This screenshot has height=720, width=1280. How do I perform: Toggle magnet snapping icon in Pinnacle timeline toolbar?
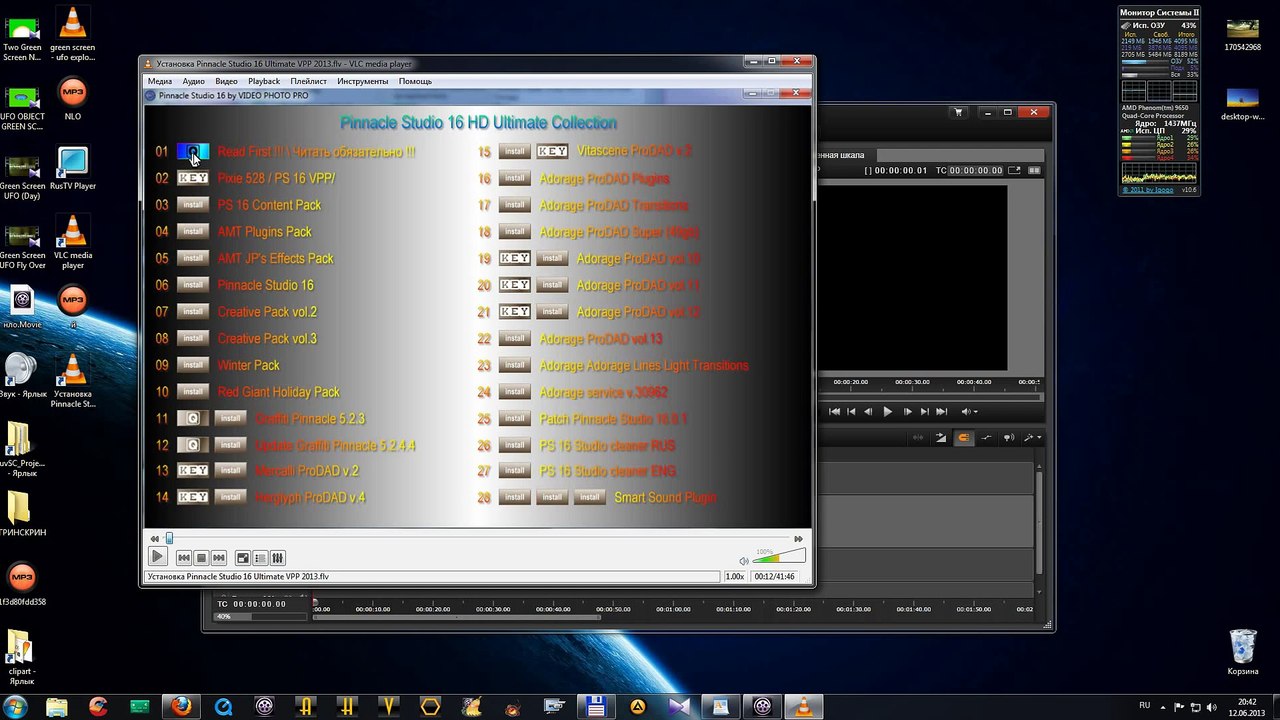click(964, 438)
